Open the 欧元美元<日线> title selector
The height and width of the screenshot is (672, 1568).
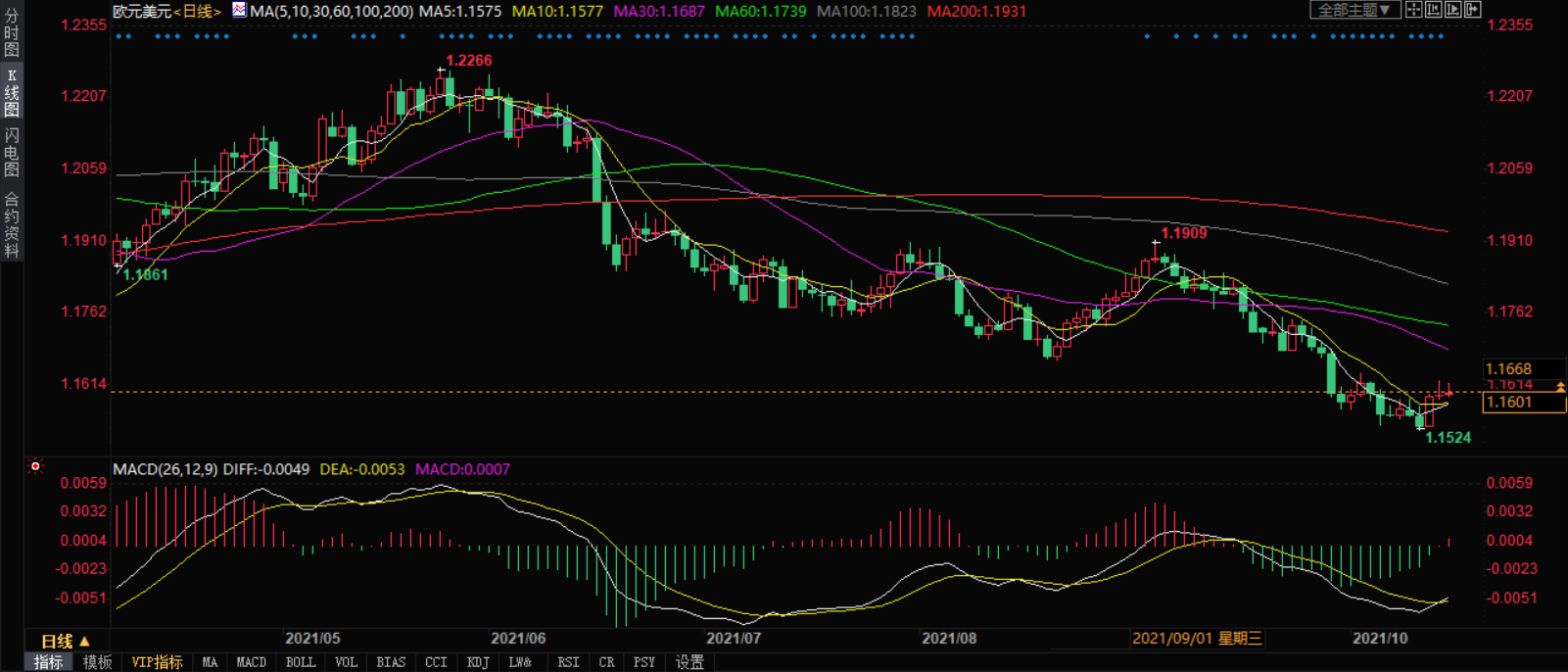[166, 12]
